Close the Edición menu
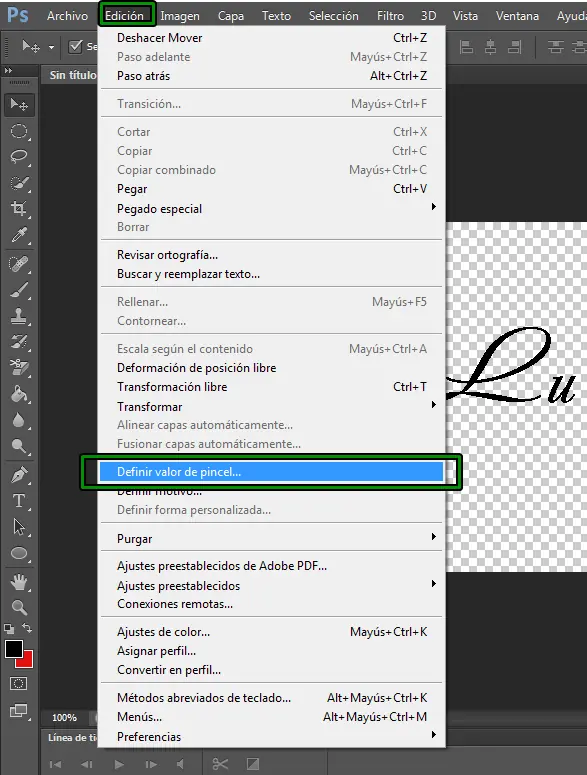 point(125,16)
